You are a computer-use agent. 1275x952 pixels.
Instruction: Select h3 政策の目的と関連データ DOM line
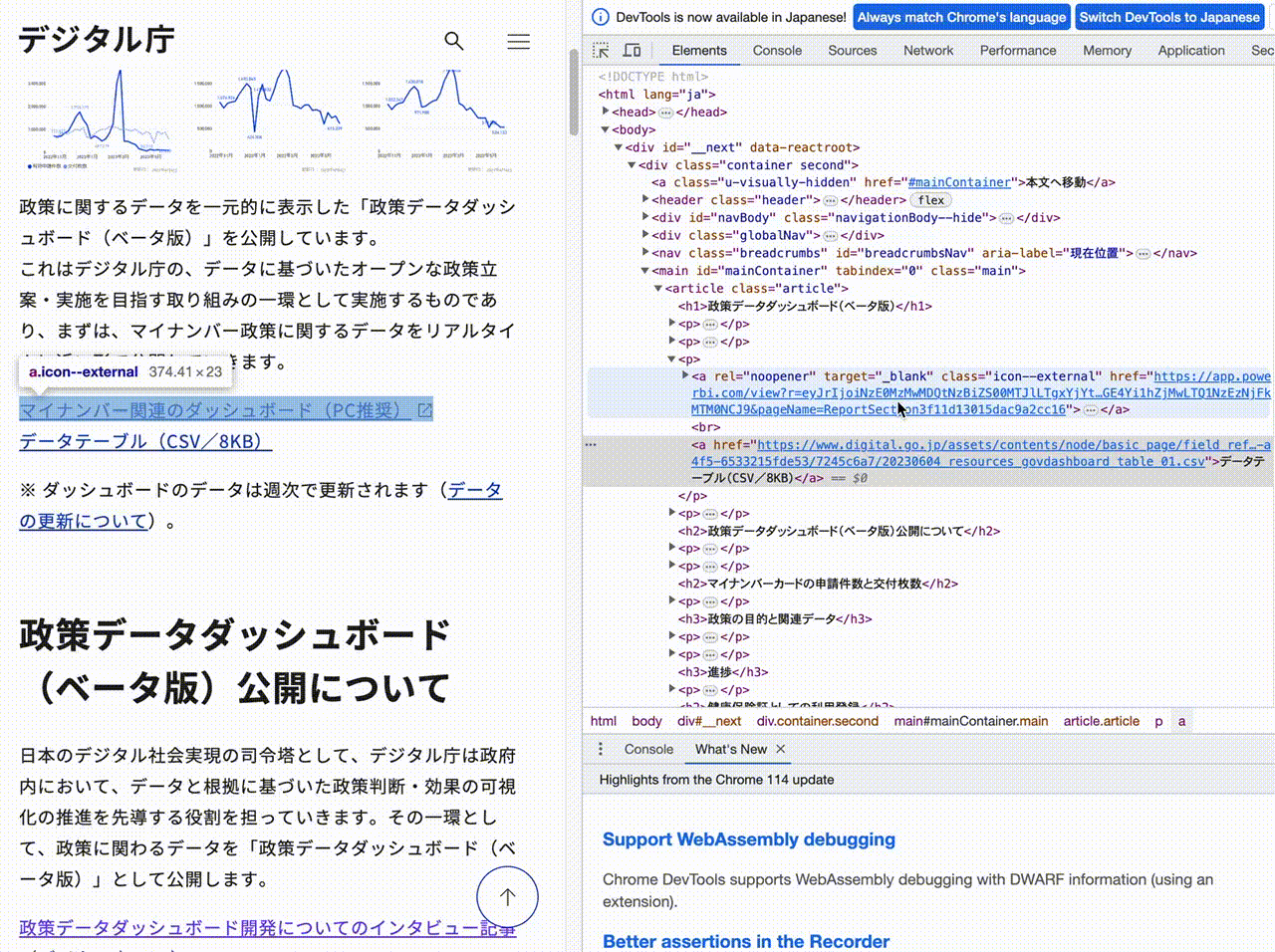pyautogui.click(x=775, y=619)
